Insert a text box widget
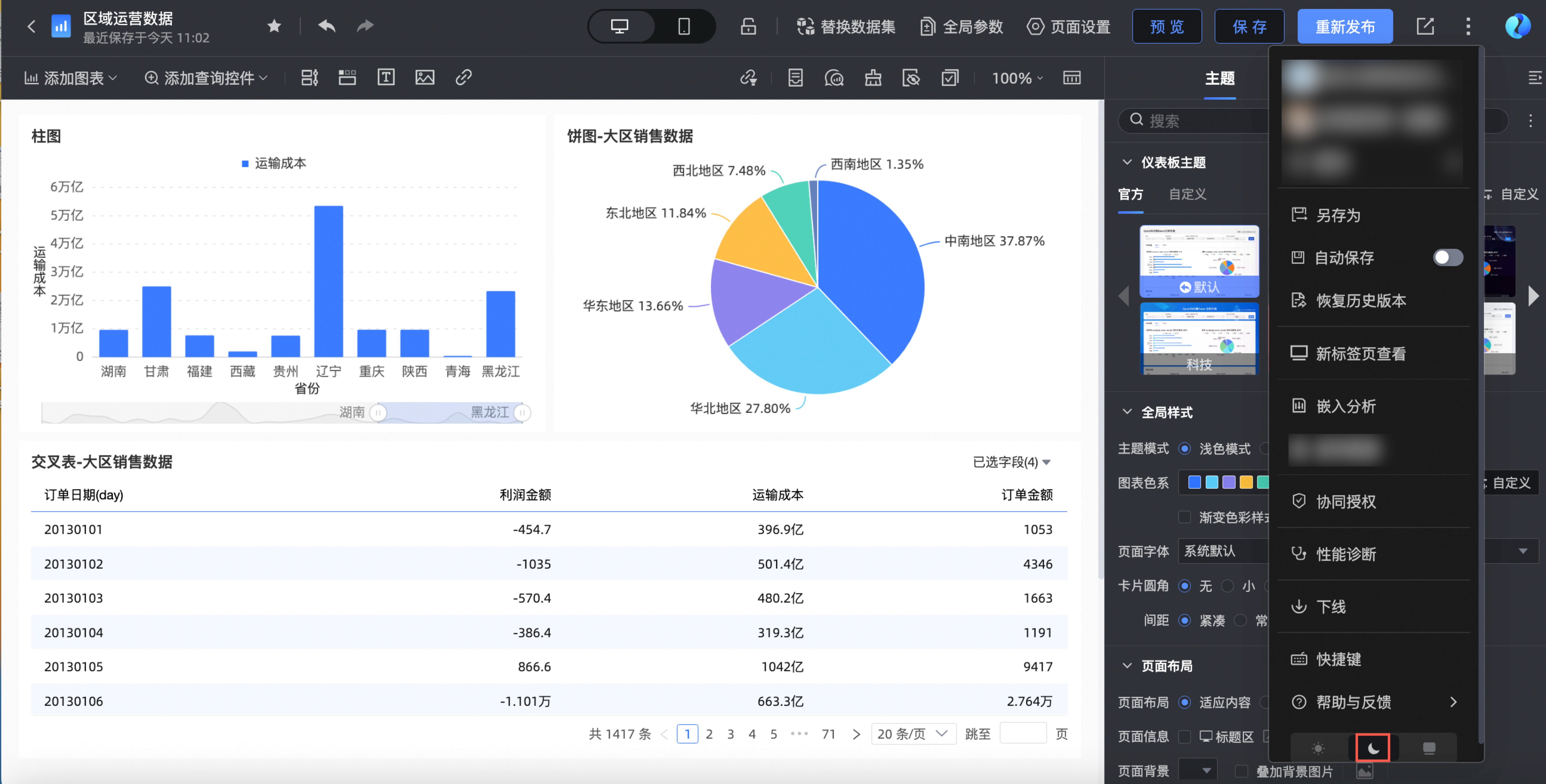Image resolution: width=1546 pixels, height=784 pixels. pos(386,77)
